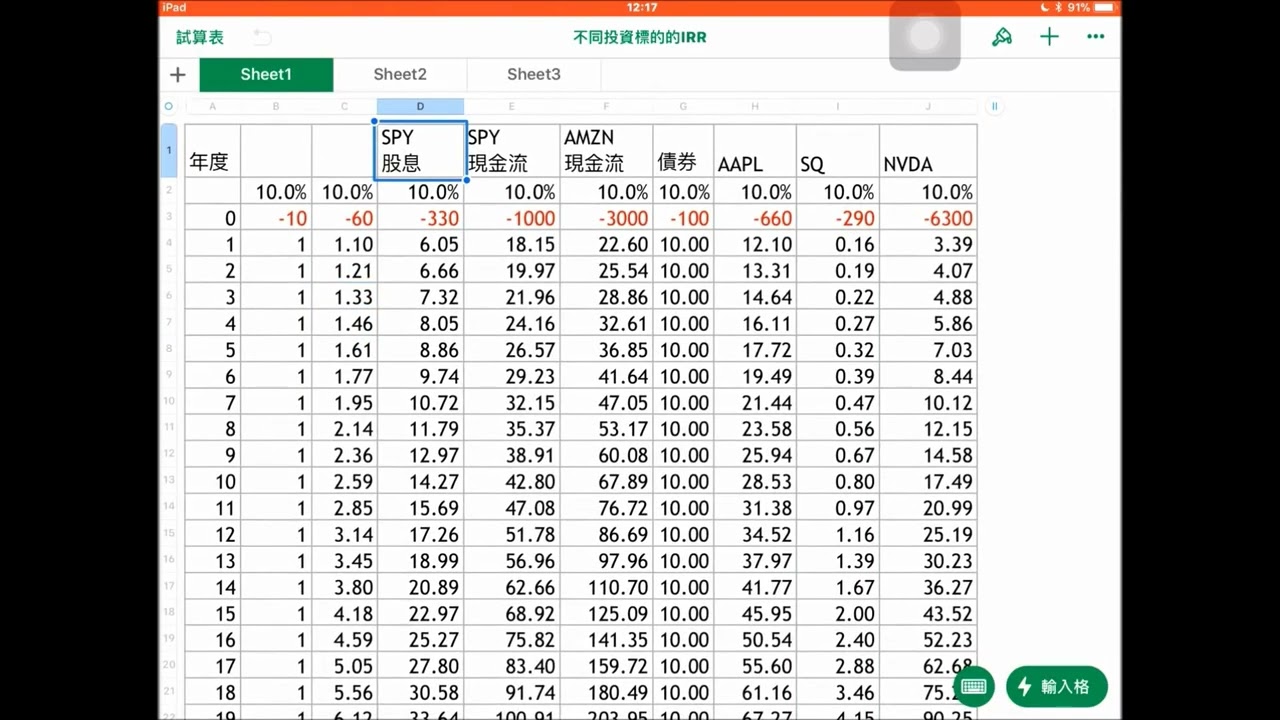The image size is (1280, 720).
Task: Tap the undo arrow next to 試算表
Action: click(262, 37)
